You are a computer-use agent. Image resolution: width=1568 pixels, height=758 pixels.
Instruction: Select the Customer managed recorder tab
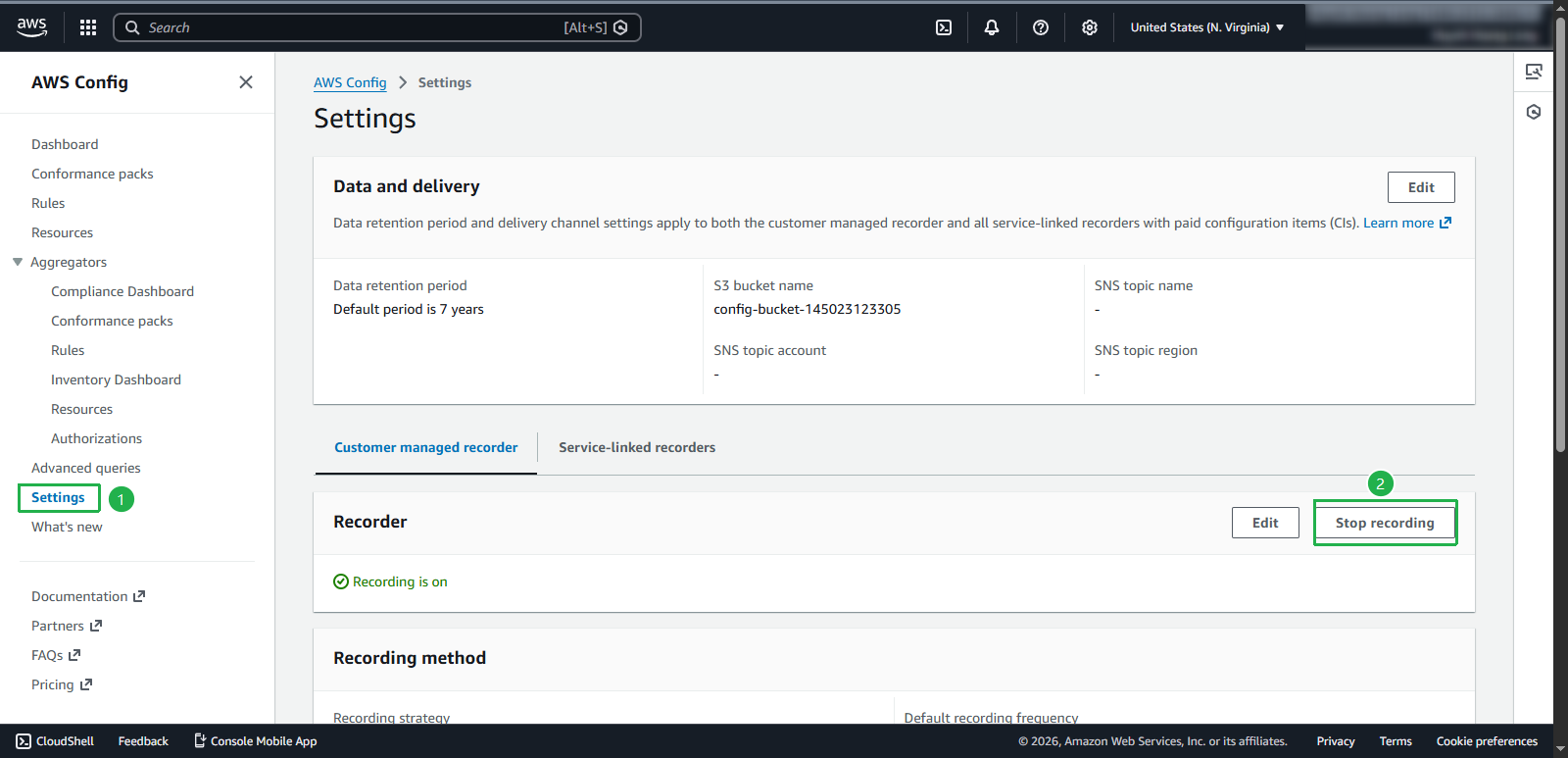[x=425, y=447]
